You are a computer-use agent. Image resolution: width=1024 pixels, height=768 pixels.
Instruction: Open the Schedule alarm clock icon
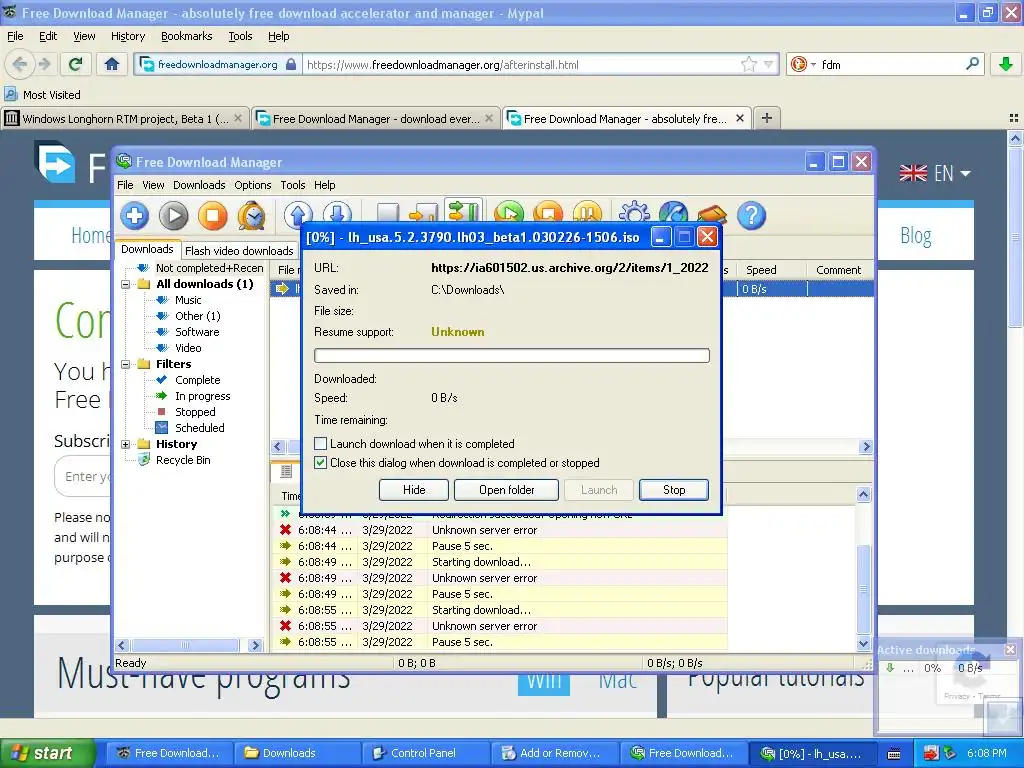pyautogui.click(x=251, y=216)
